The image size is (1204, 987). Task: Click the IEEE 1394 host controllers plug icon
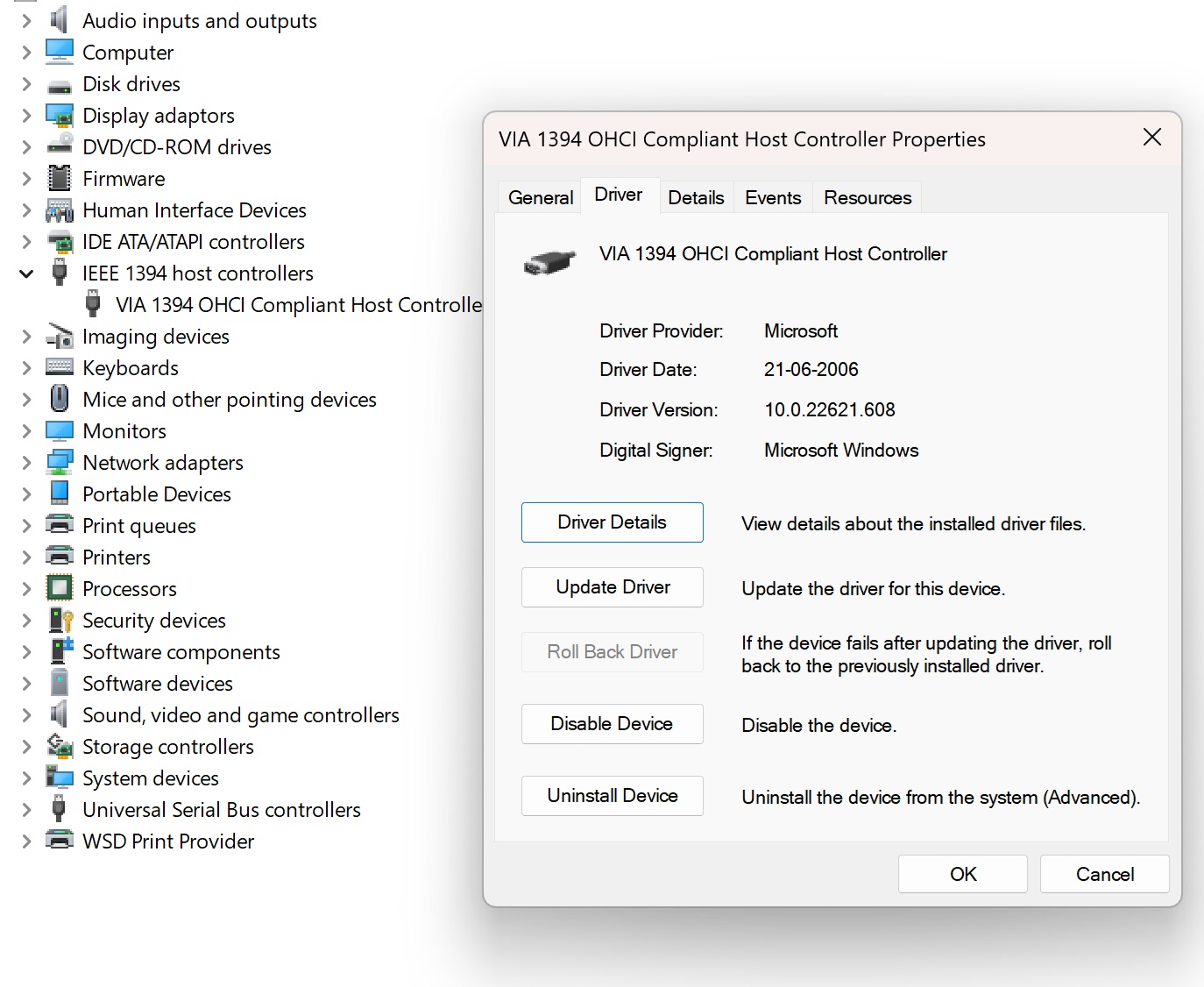(x=59, y=272)
